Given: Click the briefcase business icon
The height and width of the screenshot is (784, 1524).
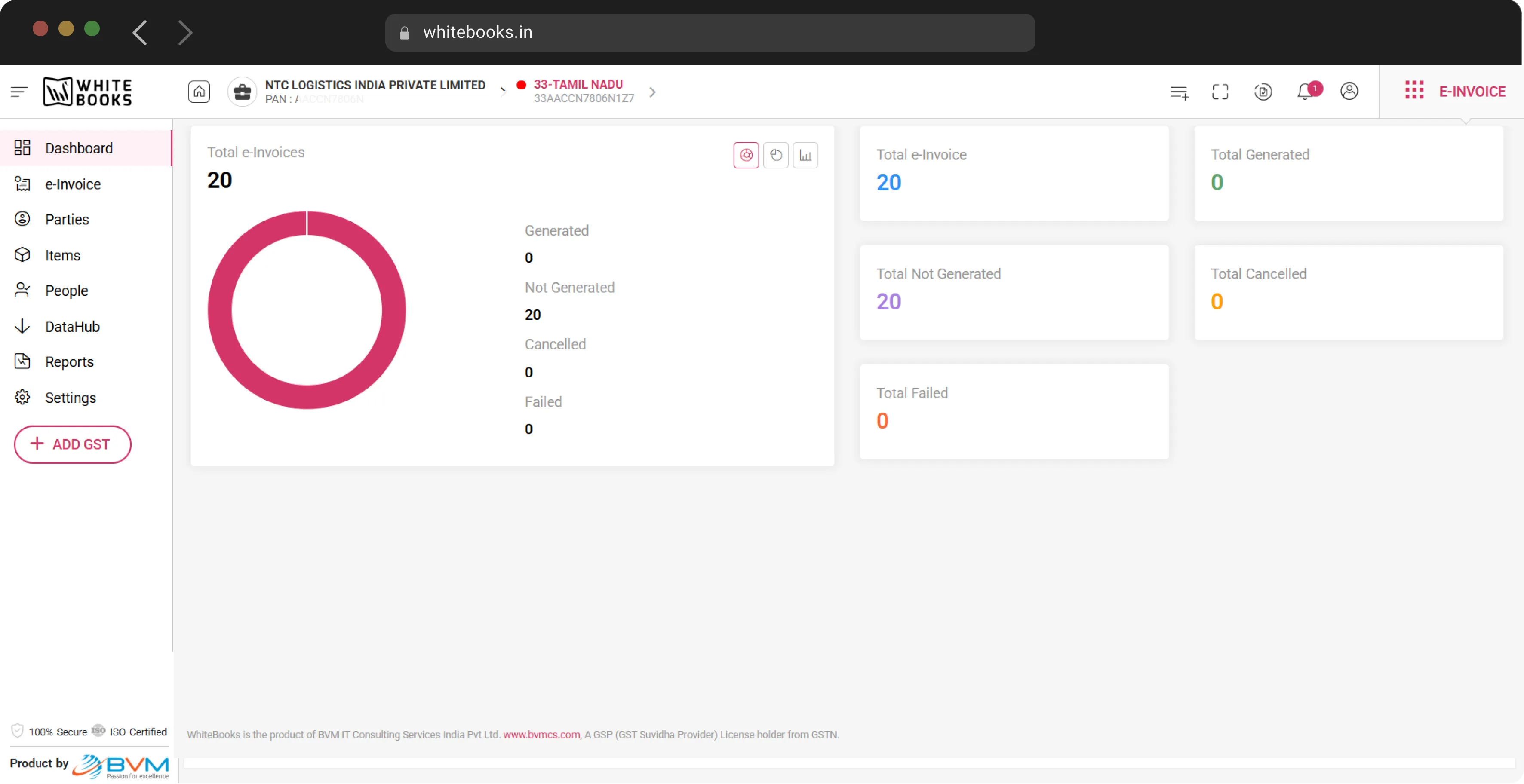Looking at the screenshot, I should [x=242, y=92].
